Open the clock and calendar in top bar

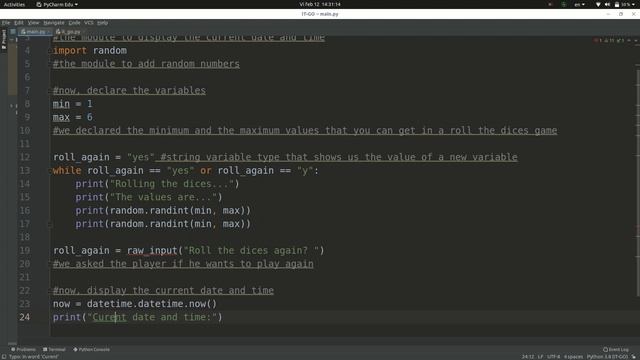320,4
